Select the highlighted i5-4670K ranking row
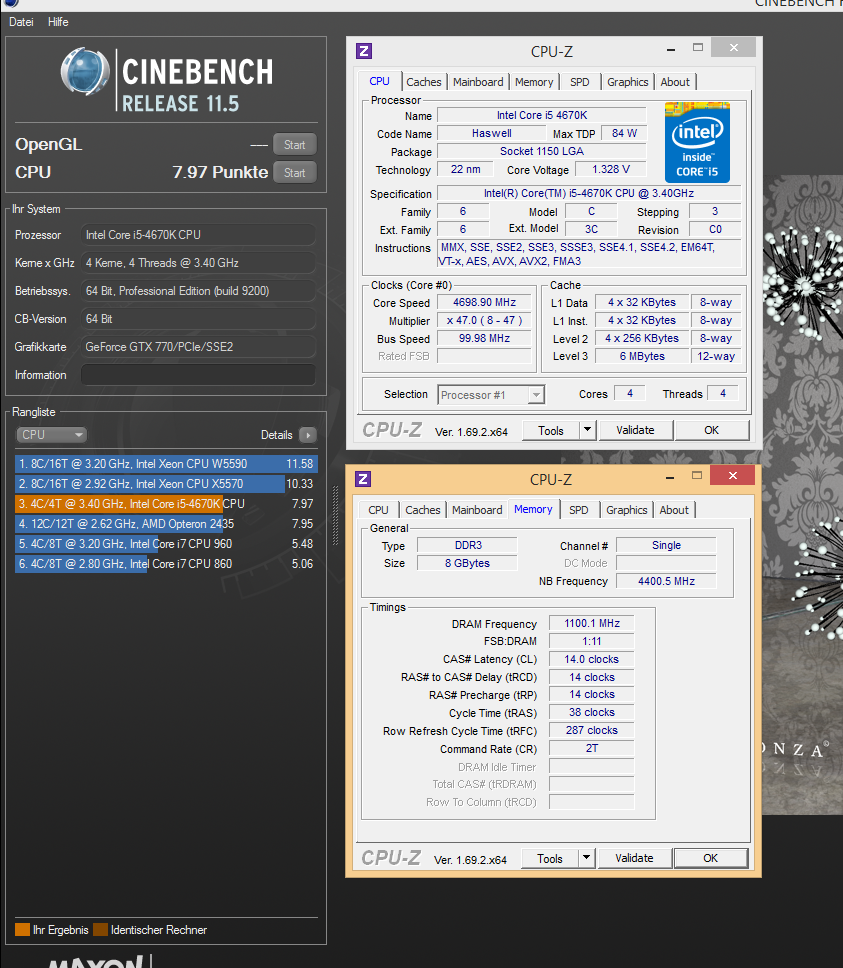843x968 pixels. [166, 504]
